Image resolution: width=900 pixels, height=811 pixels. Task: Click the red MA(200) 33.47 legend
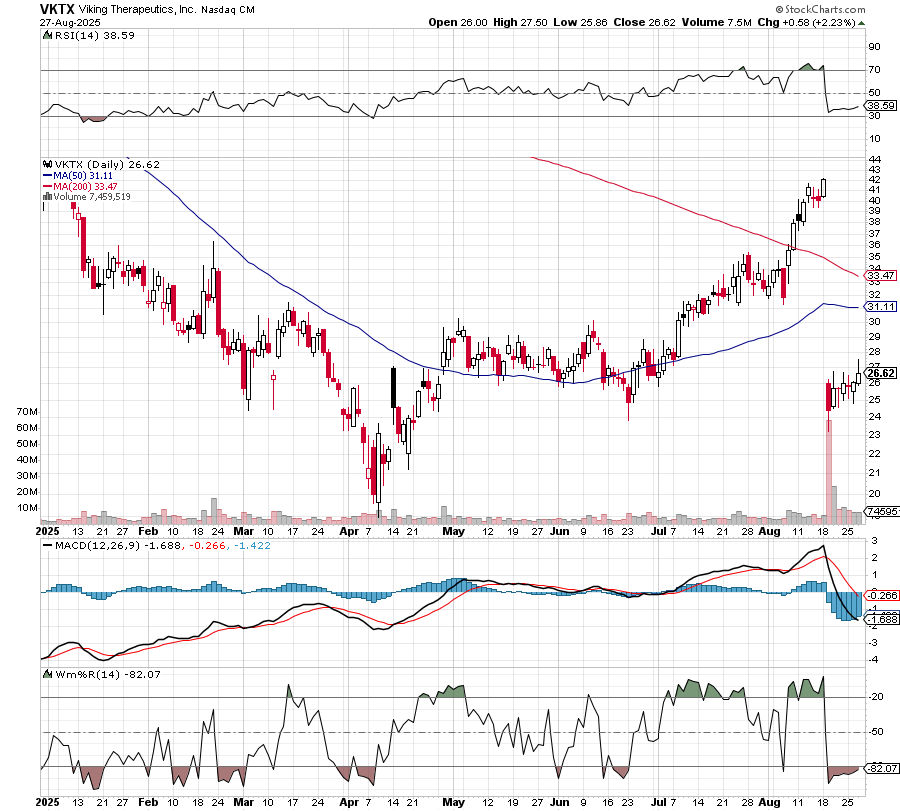(x=80, y=187)
